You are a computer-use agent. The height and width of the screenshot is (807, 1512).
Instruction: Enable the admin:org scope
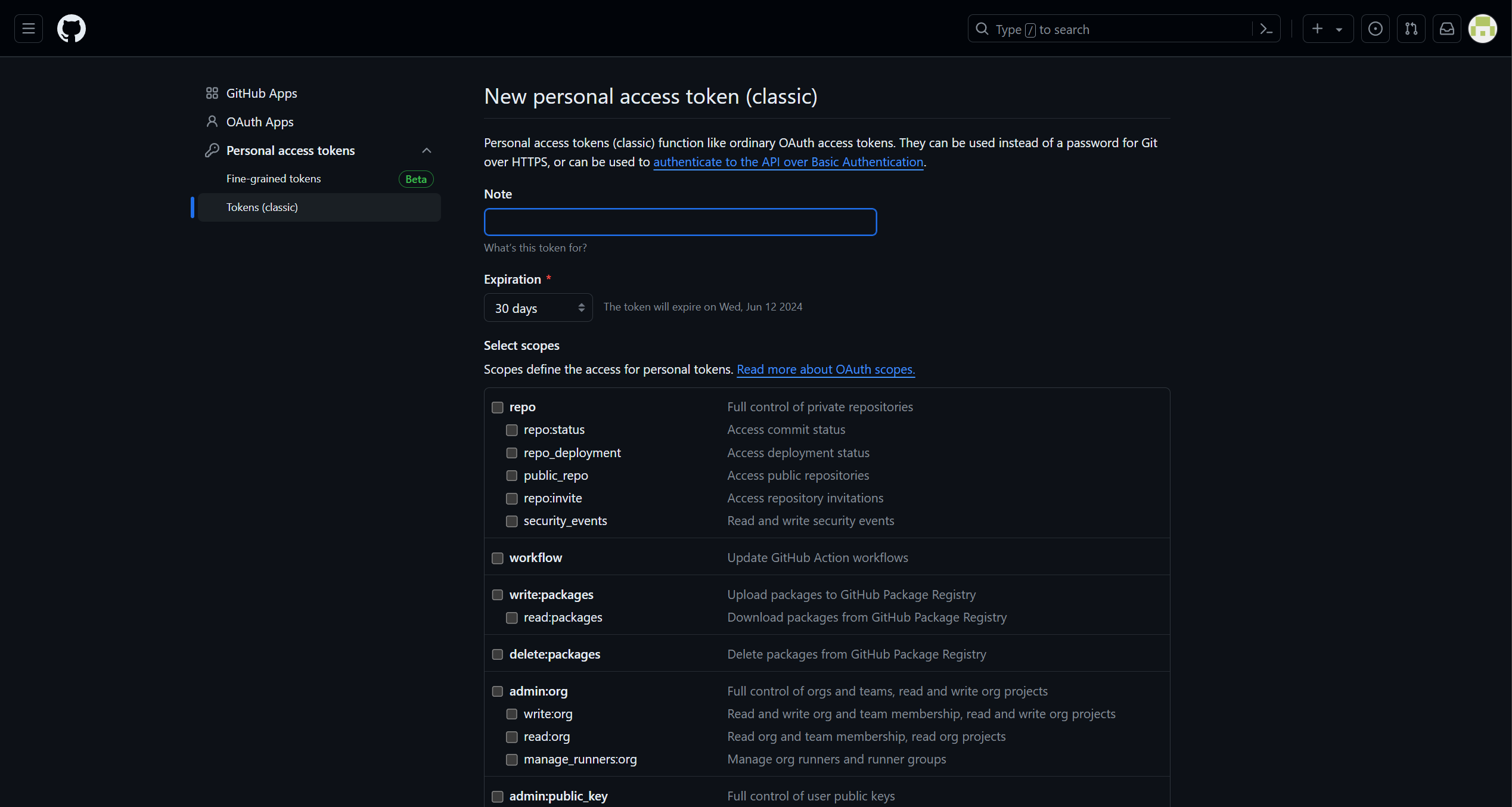(x=498, y=691)
